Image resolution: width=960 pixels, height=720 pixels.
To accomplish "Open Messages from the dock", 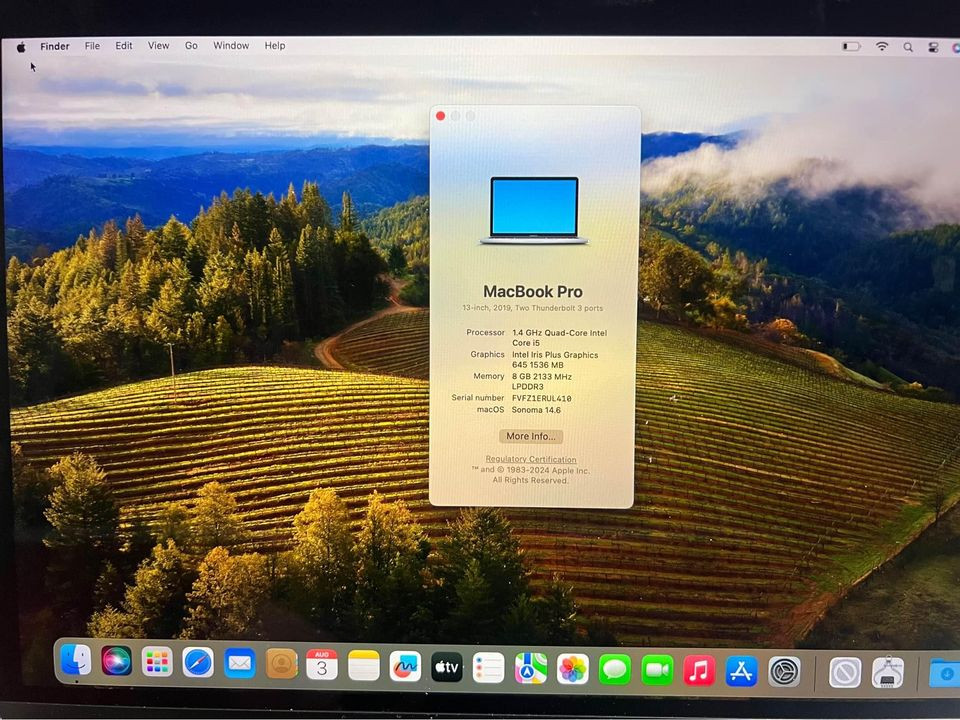I will click(x=615, y=669).
